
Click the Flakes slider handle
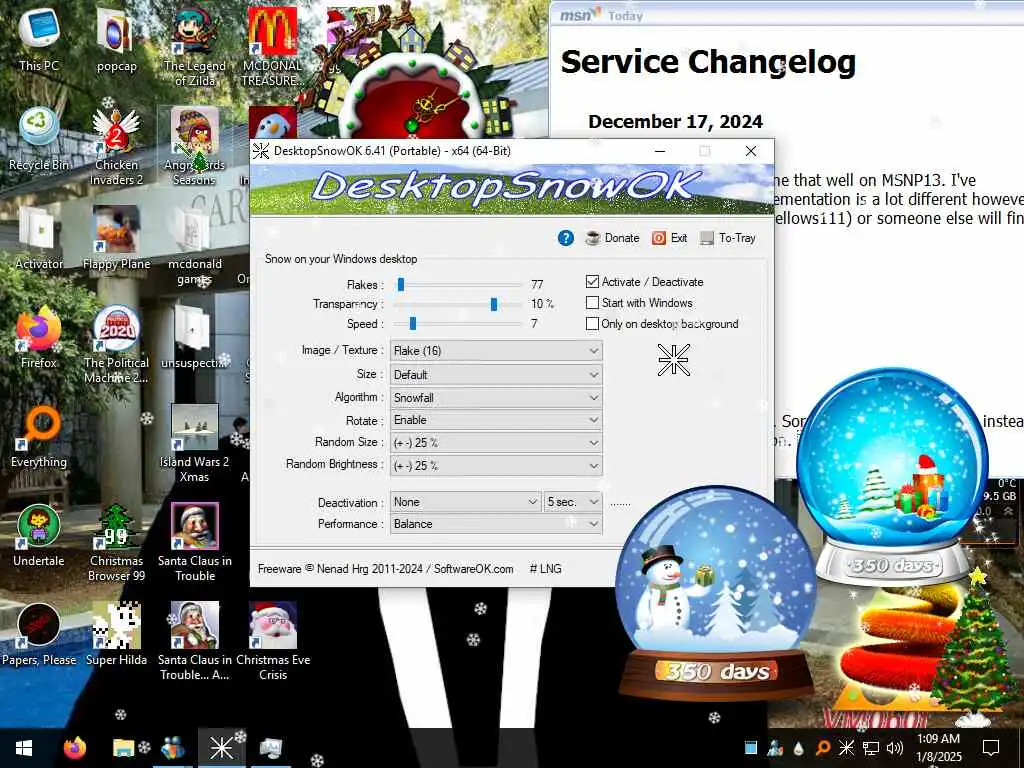click(x=401, y=284)
